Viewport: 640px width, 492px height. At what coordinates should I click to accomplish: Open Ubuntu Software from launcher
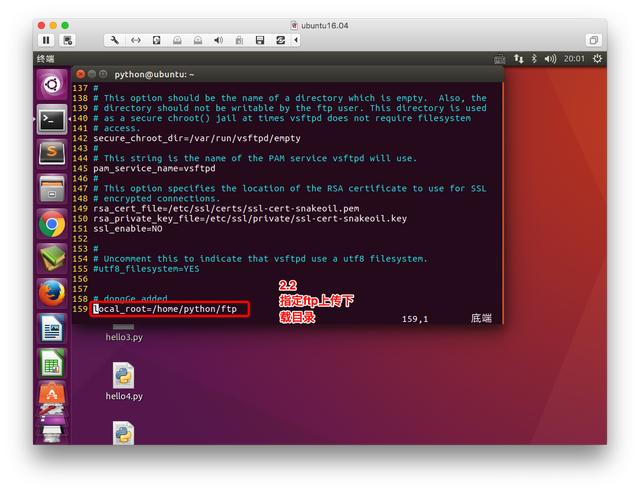52,394
